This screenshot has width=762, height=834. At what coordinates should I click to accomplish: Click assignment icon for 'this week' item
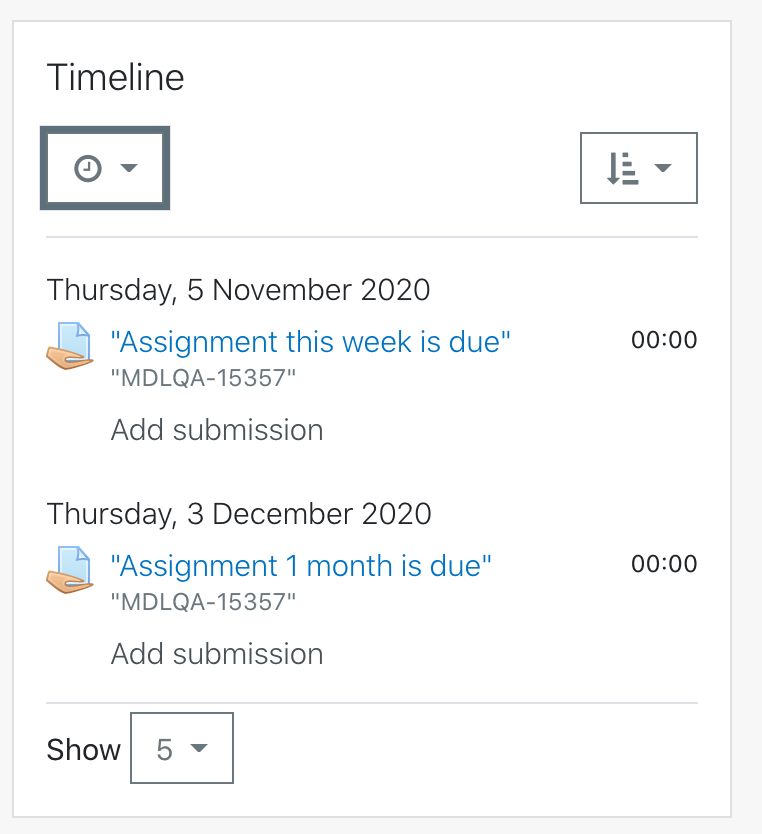pyautogui.click(x=70, y=346)
